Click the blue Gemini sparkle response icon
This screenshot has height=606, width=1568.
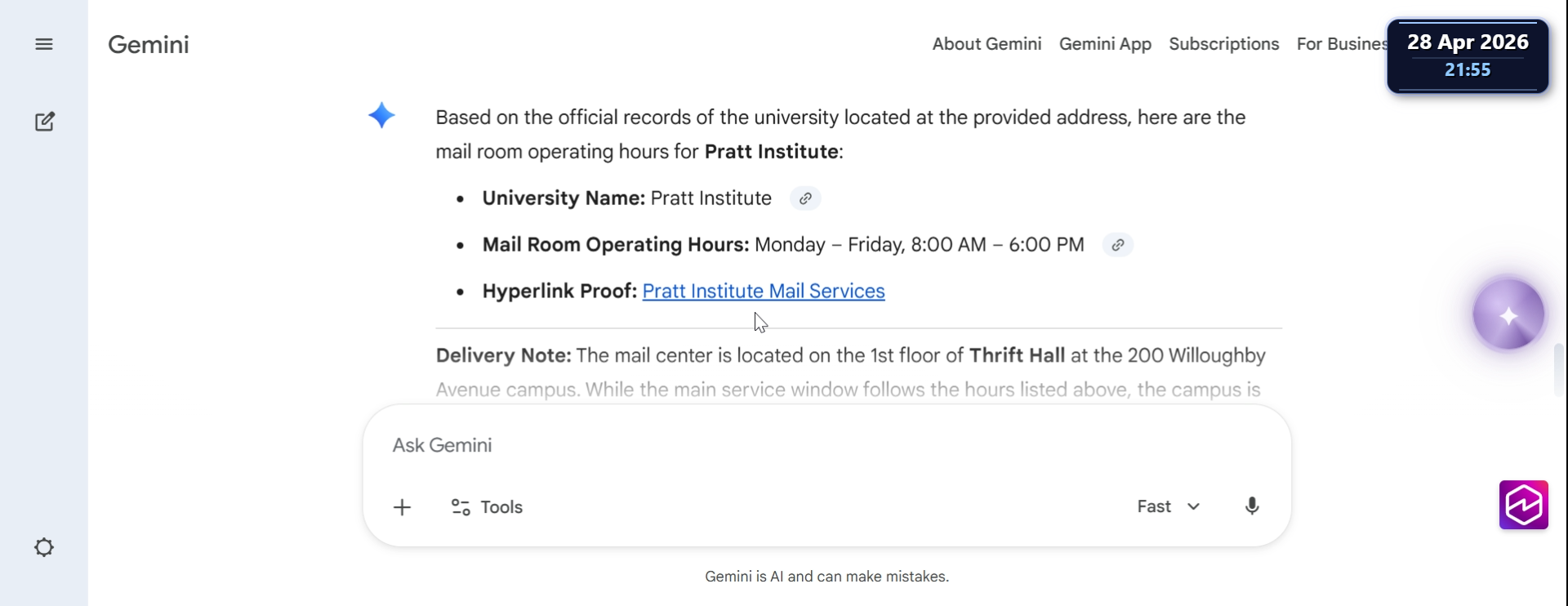[381, 115]
